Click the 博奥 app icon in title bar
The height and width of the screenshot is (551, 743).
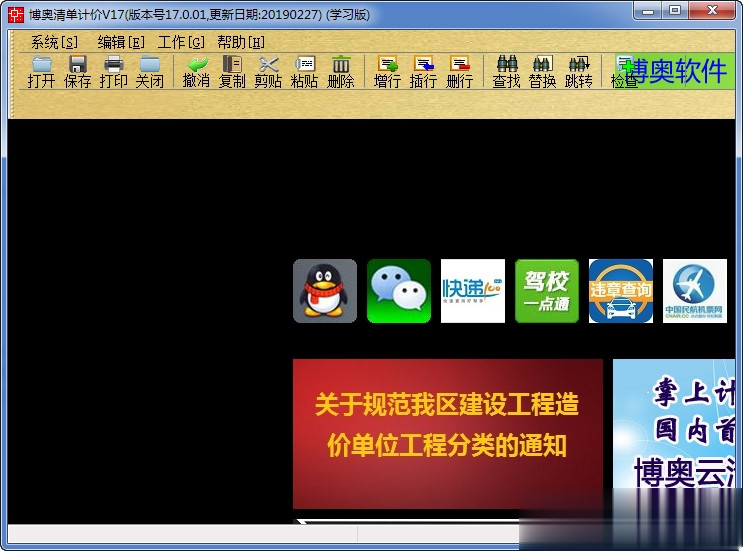[16, 14]
